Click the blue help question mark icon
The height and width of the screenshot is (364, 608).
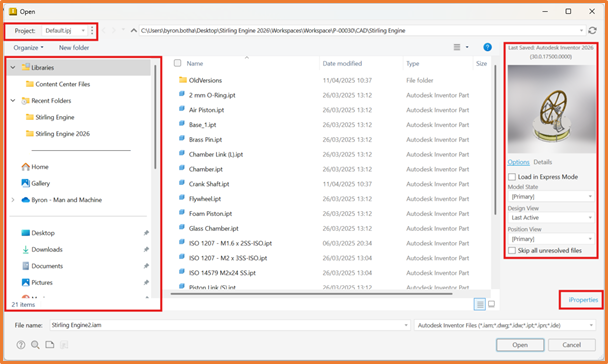pyautogui.click(x=487, y=47)
